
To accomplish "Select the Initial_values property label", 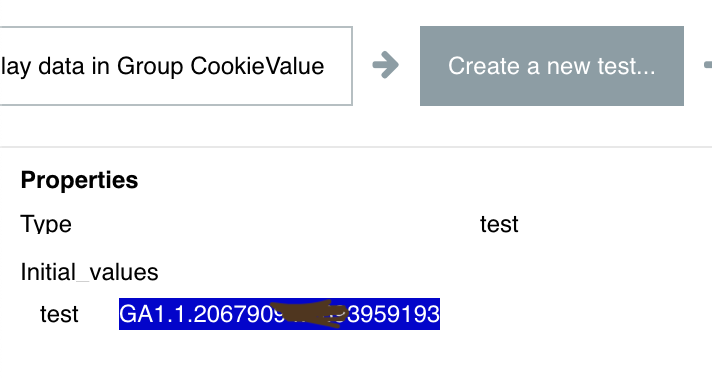I will point(89,273).
